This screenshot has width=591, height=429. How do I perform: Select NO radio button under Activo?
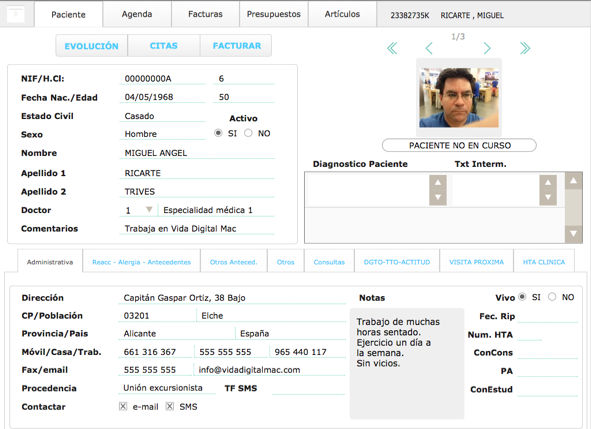pyautogui.click(x=248, y=133)
